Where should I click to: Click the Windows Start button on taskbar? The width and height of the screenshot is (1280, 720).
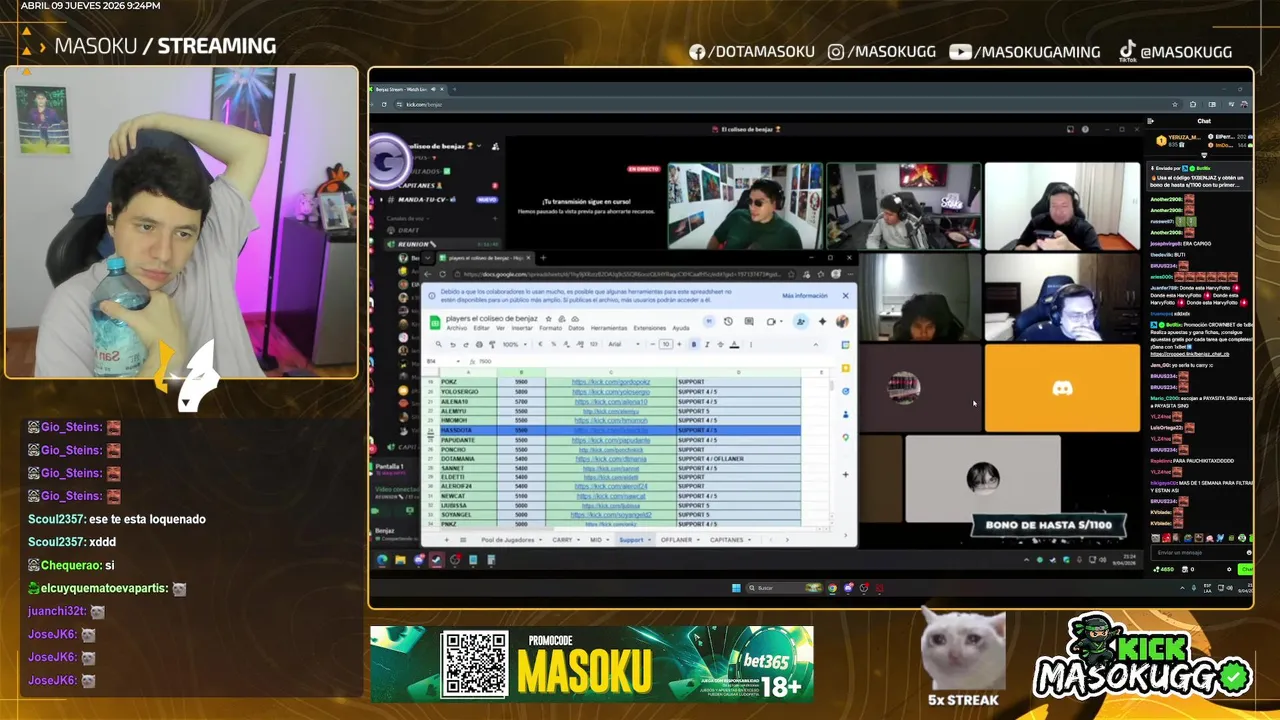[736, 588]
